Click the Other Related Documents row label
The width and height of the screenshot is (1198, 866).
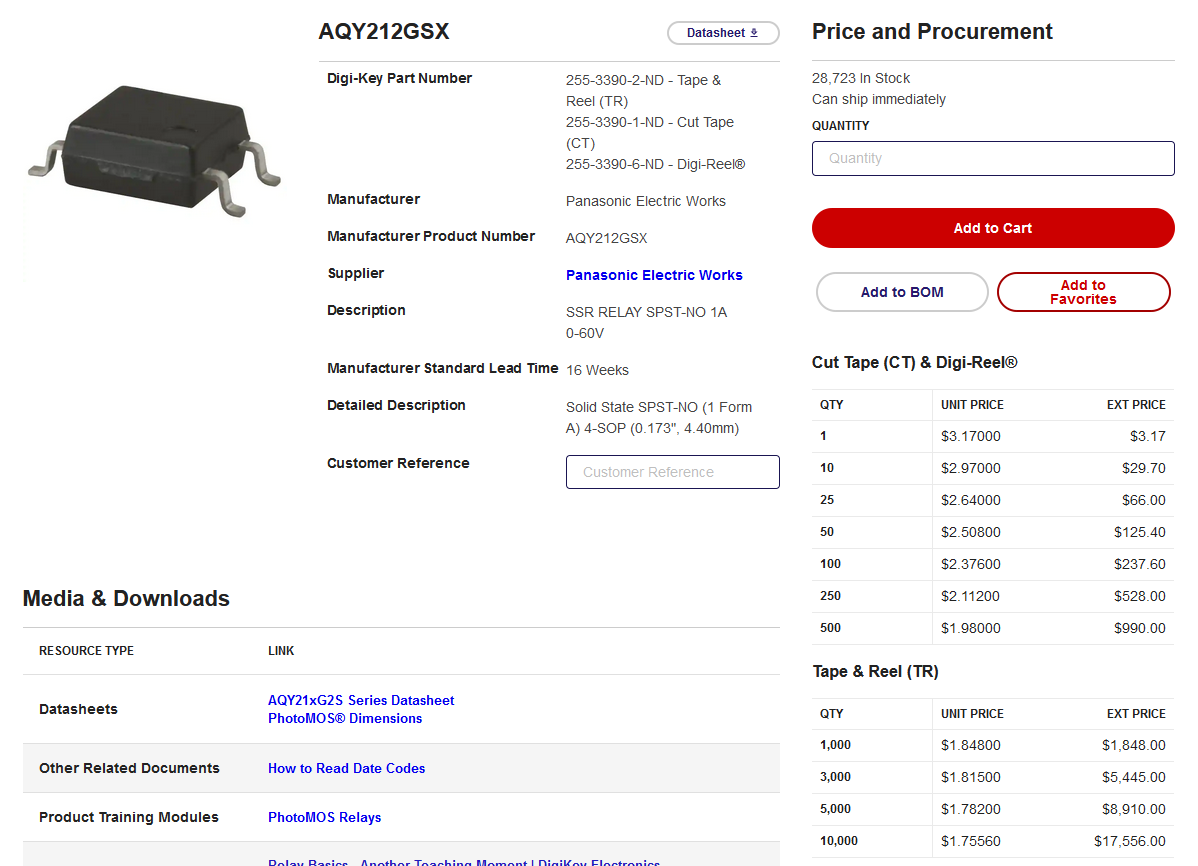[x=129, y=768]
